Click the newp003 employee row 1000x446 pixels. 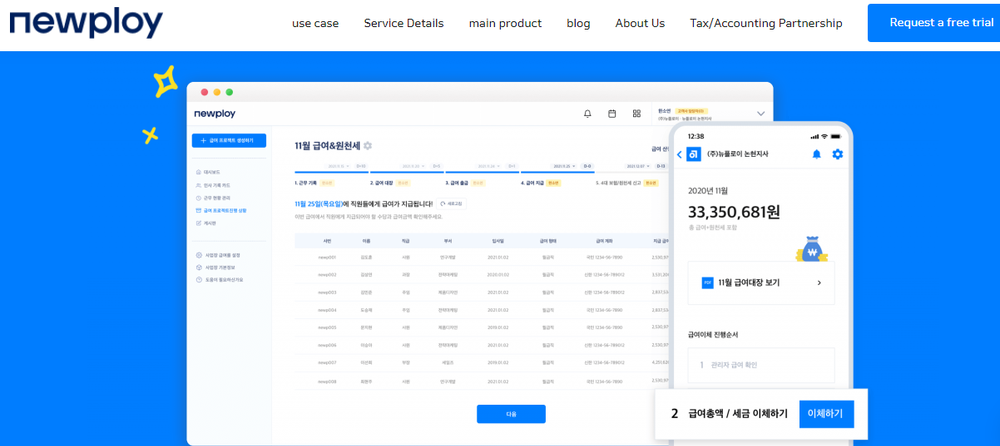coord(482,292)
